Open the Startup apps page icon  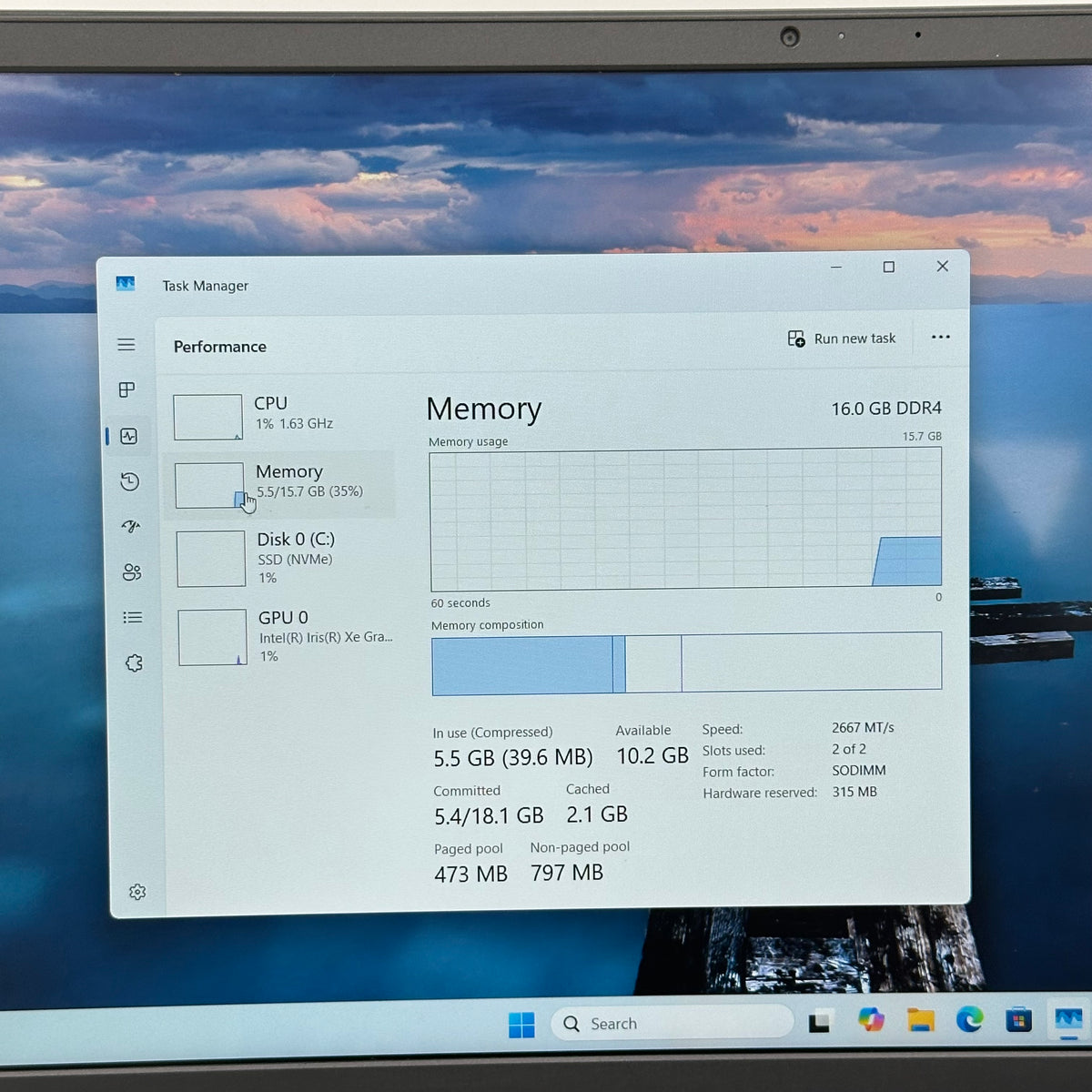click(x=131, y=527)
